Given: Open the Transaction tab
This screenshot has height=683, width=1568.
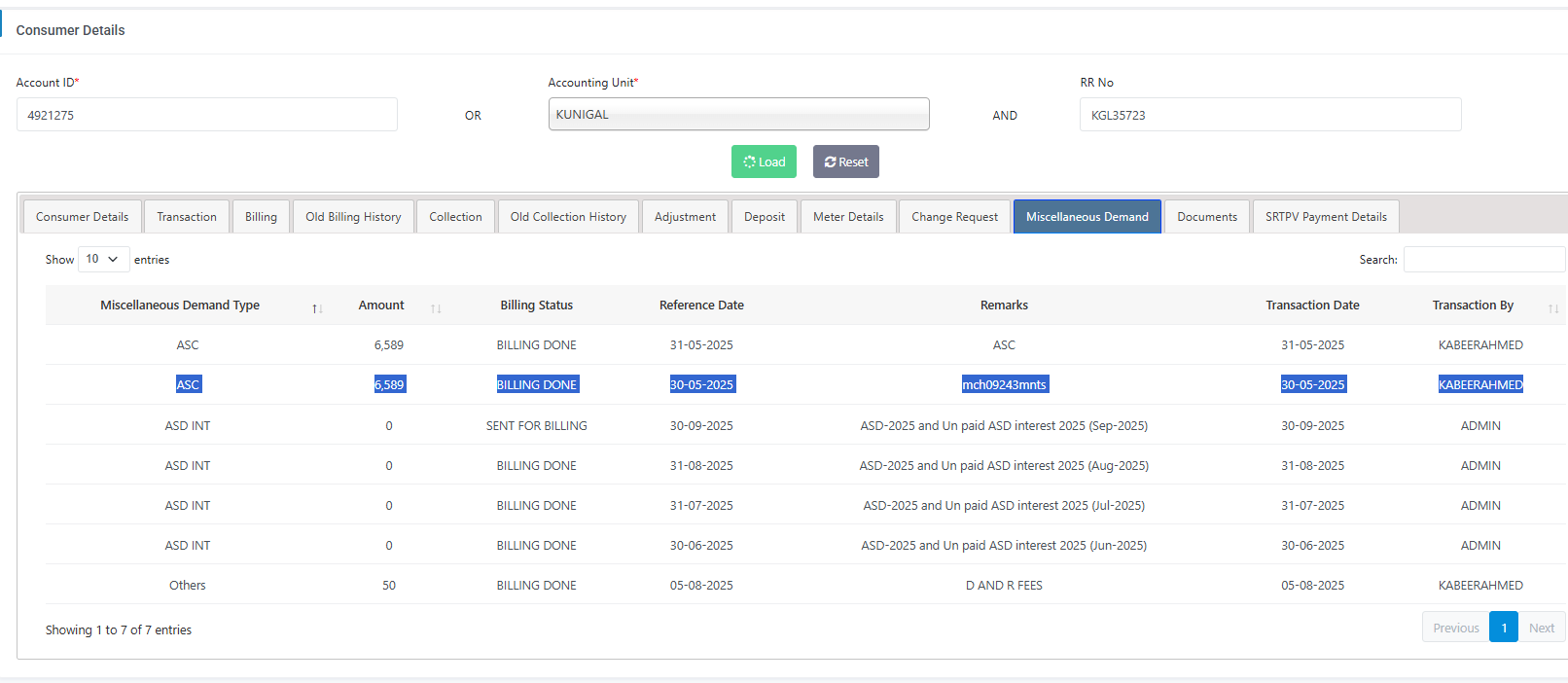Looking at the screenshot, I should (x=187, y=217).
